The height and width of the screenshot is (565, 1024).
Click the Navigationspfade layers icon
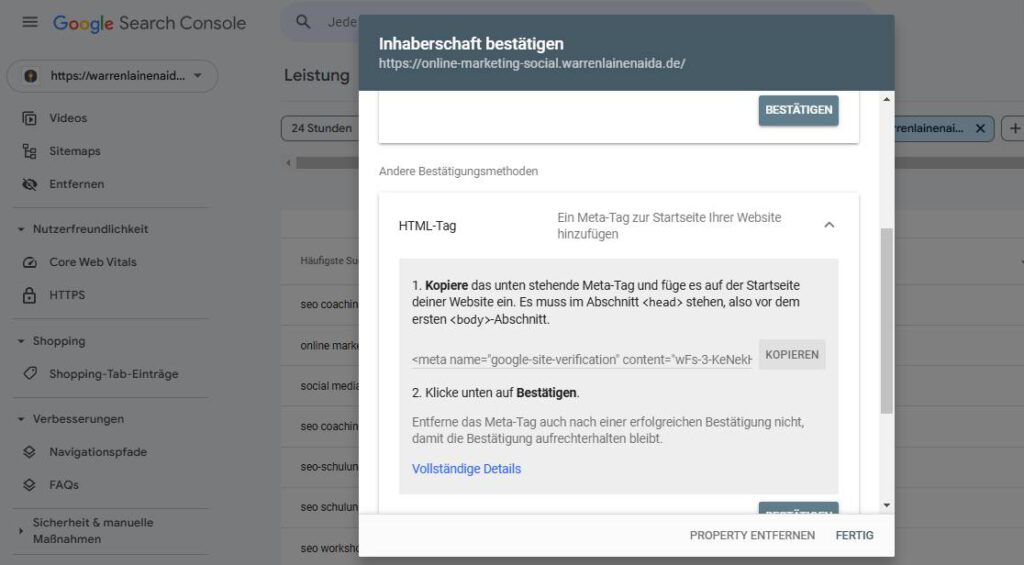click(29, 452)
